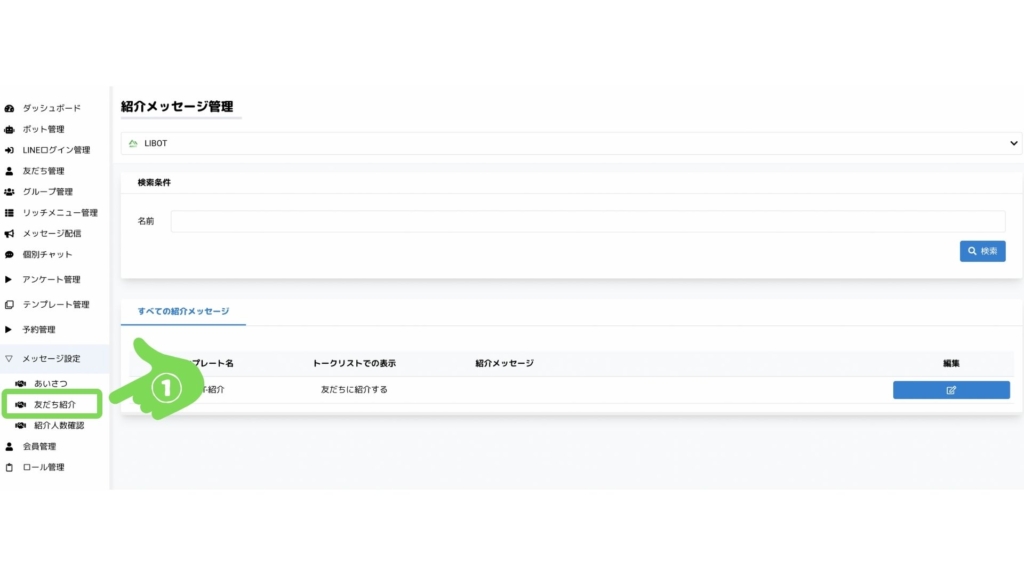The width and height of the screenshot is (1024, 576).
Task: Click the blue edit button in the row
Action: pyautogui.click(x=950, y=390)
